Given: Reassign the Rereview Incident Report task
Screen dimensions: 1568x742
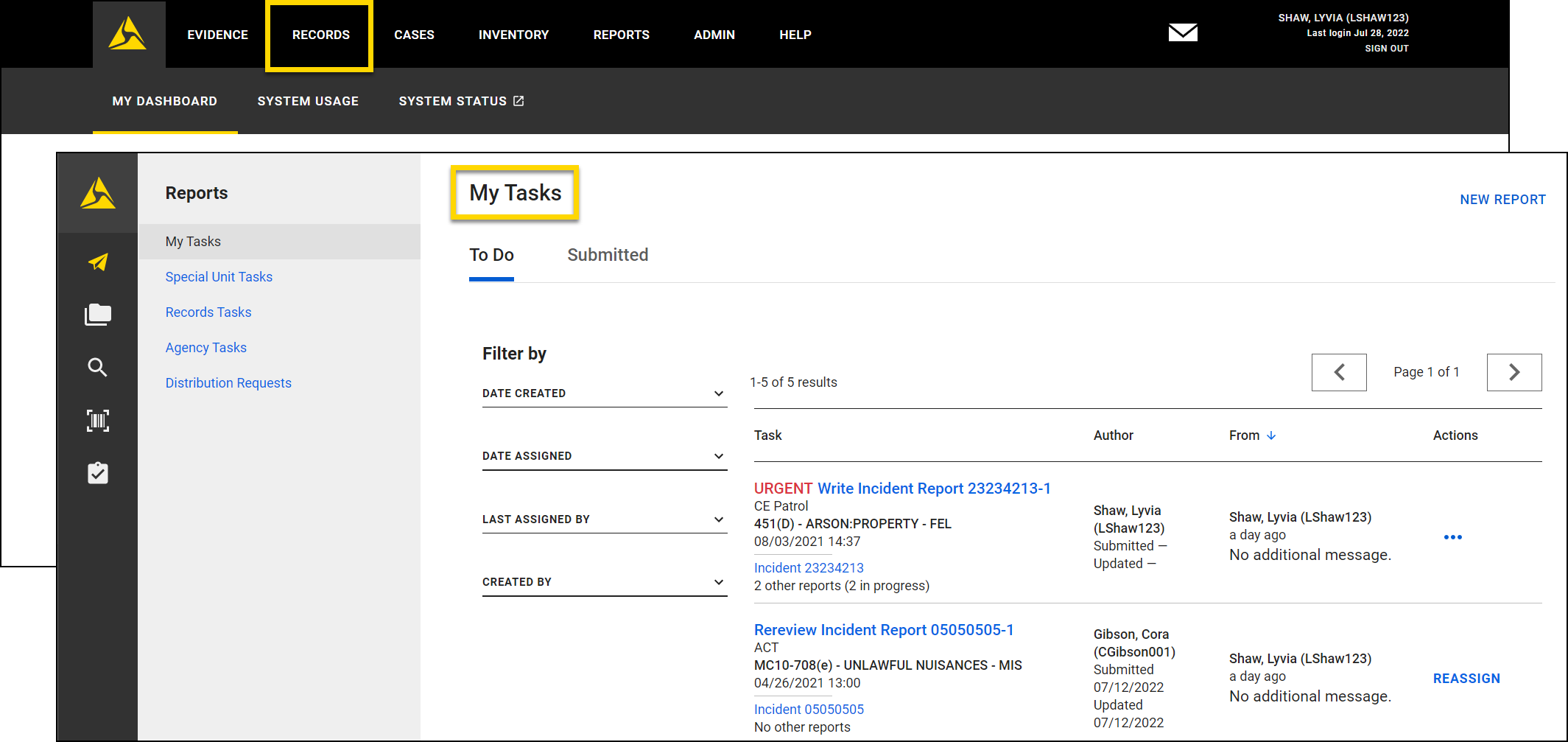Looking at the screenshot, I should coord(1466,679).
